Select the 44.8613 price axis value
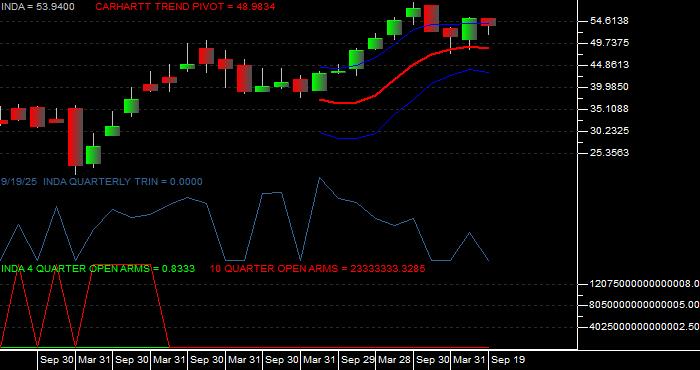The image size is (700, 370). coord(610,65)
